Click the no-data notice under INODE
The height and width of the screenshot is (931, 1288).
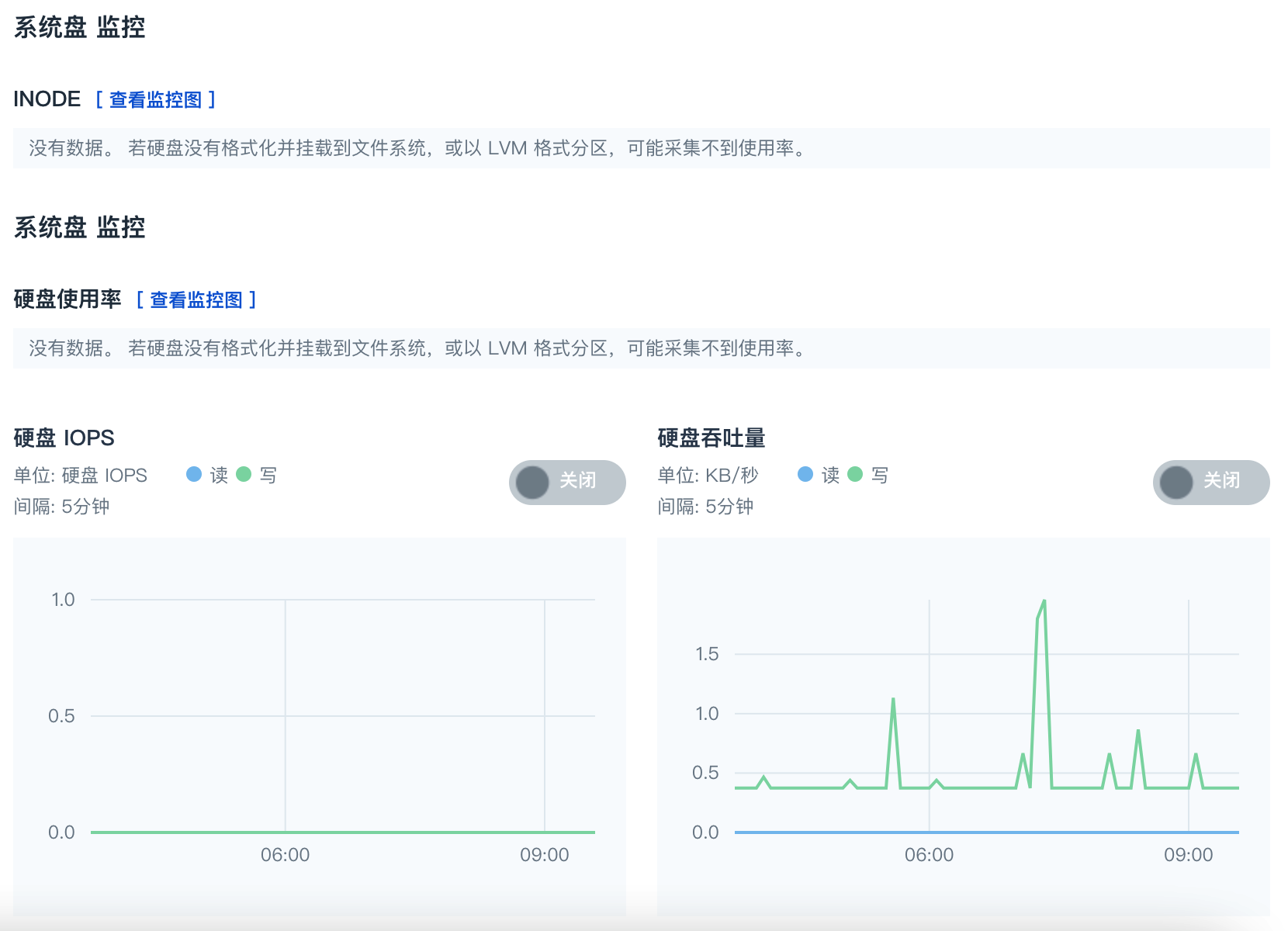(642, 148)
